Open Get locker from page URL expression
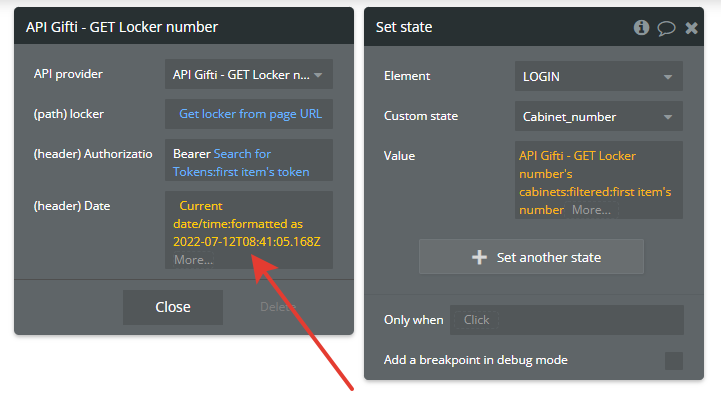The height and width of the screenshot is (398, 721). (250, 114)
